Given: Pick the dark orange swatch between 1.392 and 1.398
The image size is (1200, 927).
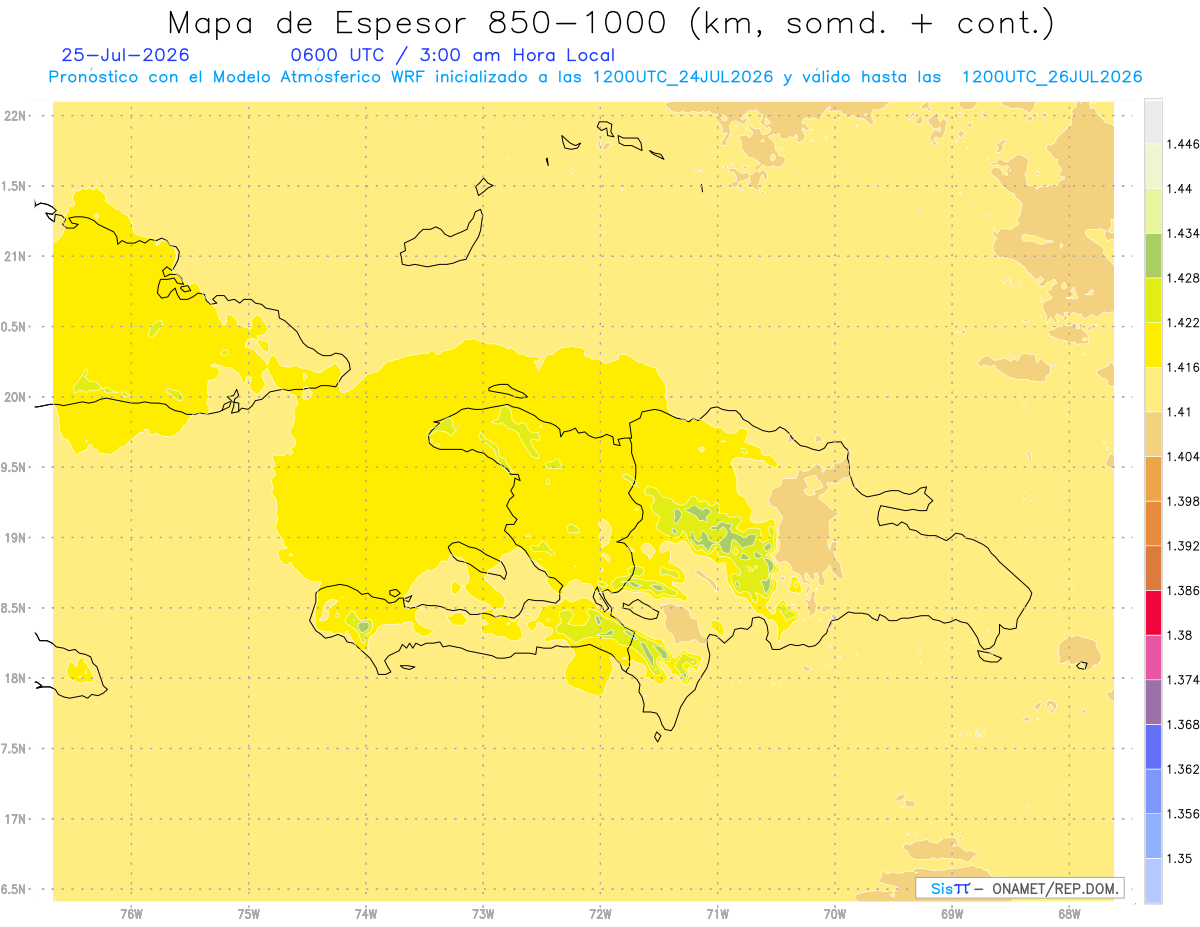Looking at the screenshot, I should point(1153,523).
